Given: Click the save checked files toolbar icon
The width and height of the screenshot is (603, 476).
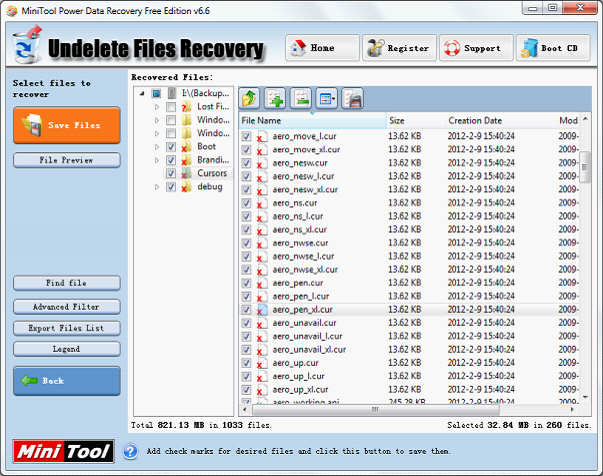Looking at the screenshot, I should point(352,99).
